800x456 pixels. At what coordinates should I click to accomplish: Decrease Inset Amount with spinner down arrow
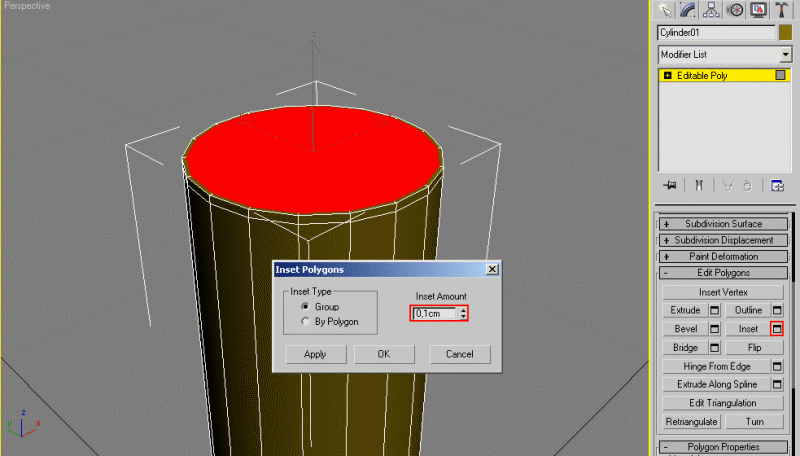(463, 316)
